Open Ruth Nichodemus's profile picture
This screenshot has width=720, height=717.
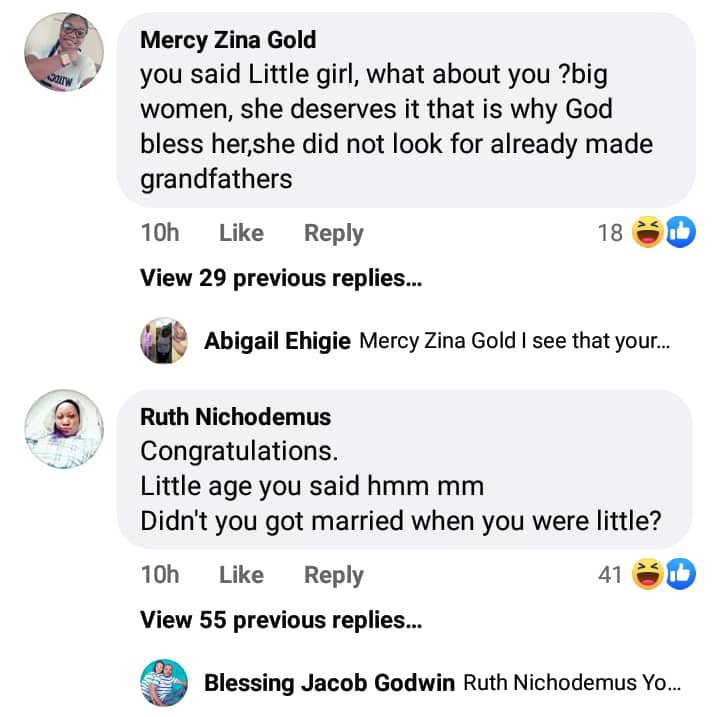point(64,429)
